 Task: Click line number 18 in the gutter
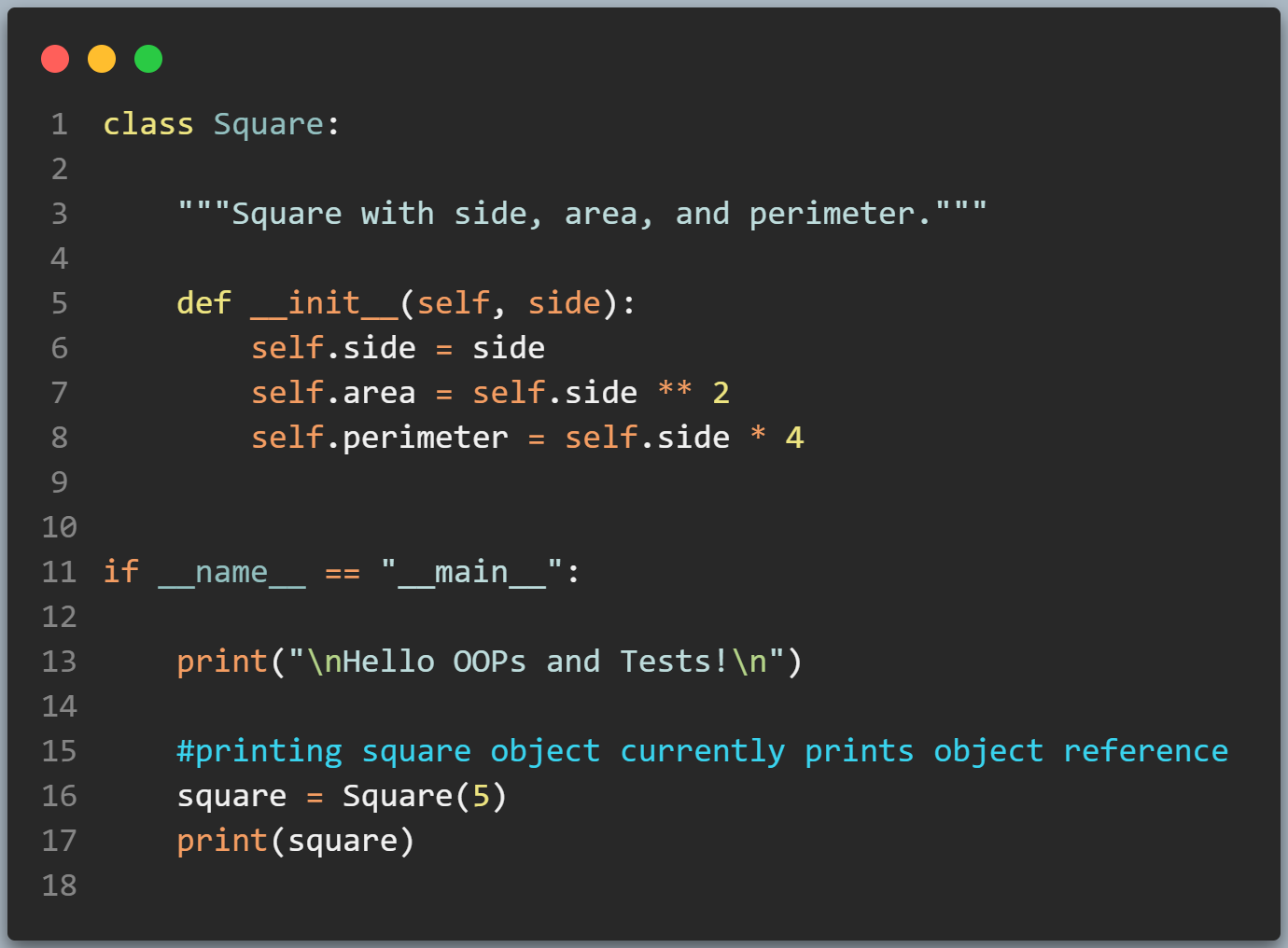point(59,885)
